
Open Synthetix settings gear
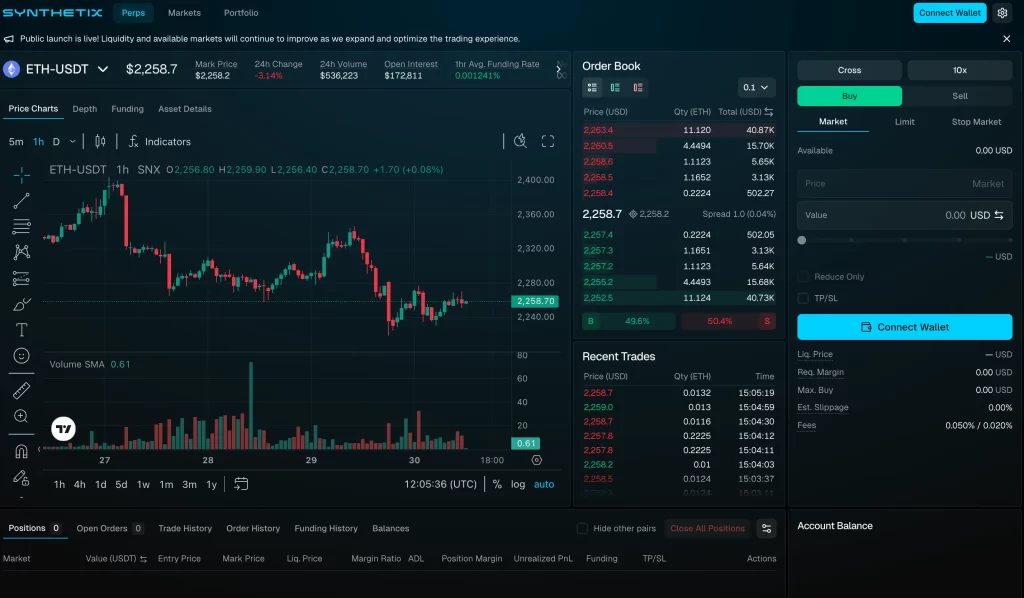pyautogui.click(x=1002, y=13)
